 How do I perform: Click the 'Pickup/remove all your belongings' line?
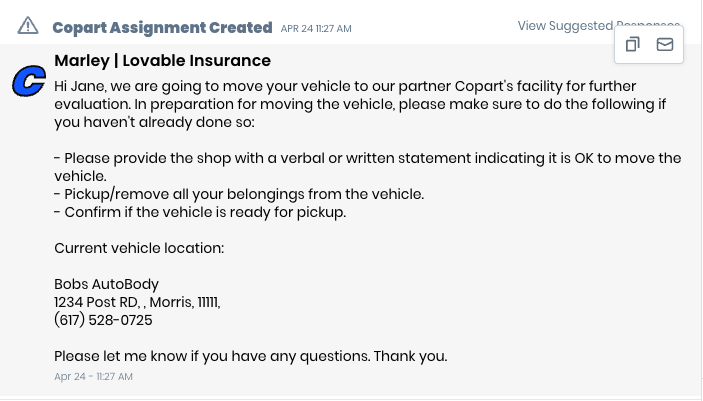coord(239,194)
